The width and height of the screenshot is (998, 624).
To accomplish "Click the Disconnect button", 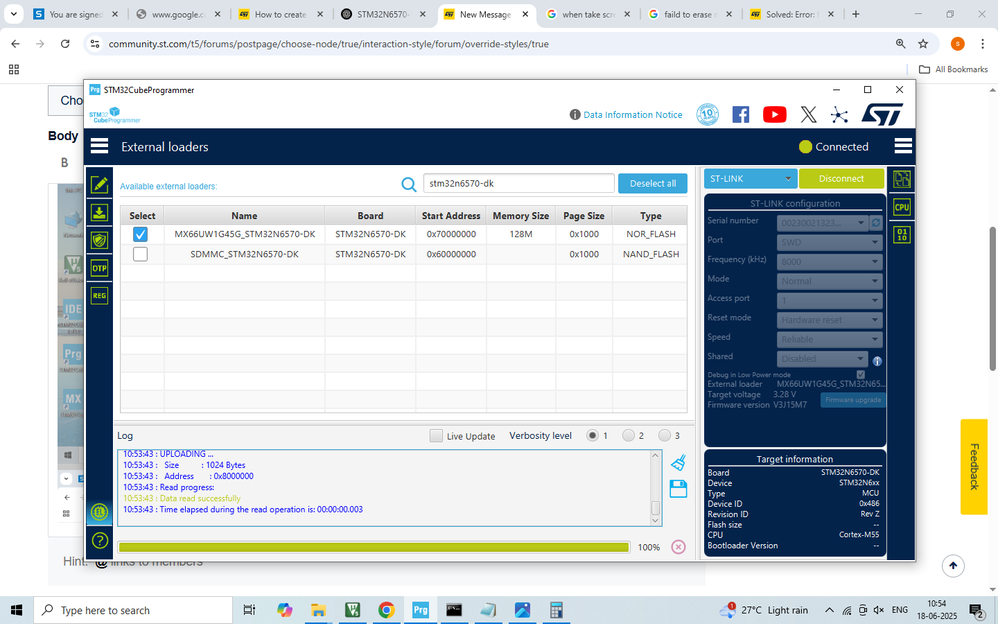I will click(x=841, y=179).
